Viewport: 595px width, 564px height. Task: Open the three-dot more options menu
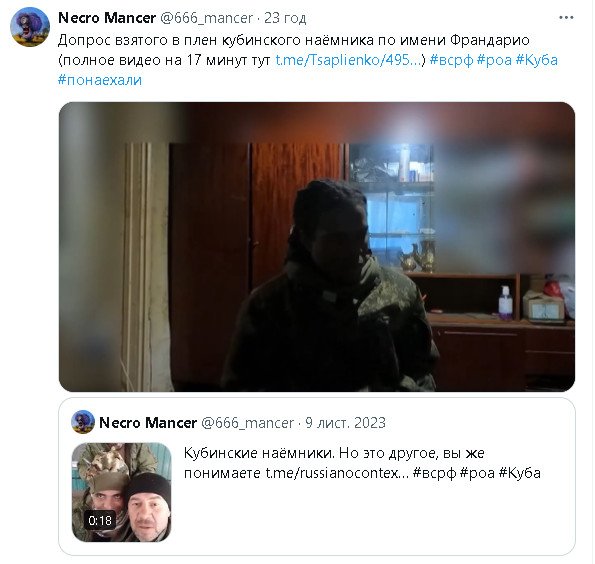coord(566,17)
